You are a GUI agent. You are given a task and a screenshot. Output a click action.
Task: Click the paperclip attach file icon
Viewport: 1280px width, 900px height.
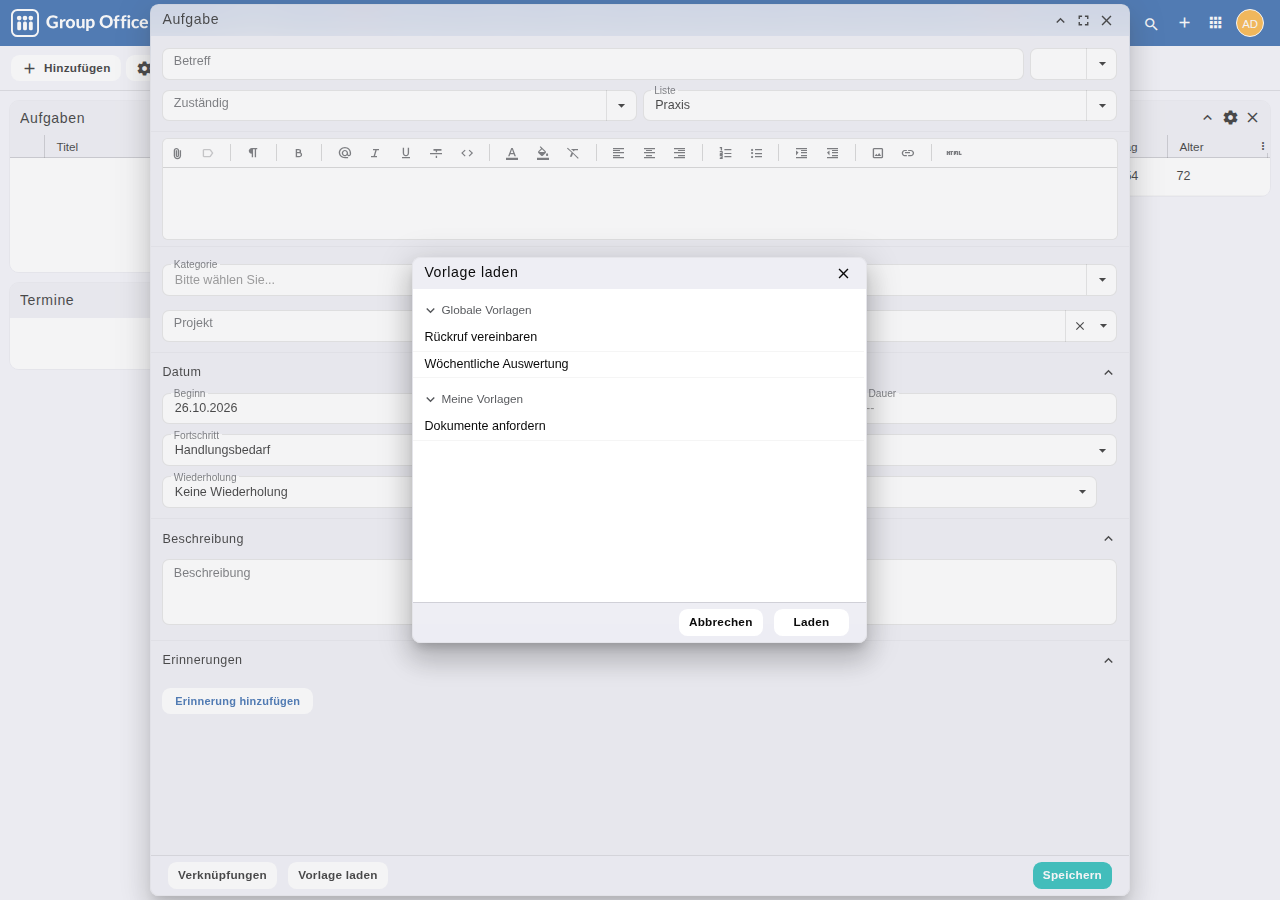click(x=177, y=153)
